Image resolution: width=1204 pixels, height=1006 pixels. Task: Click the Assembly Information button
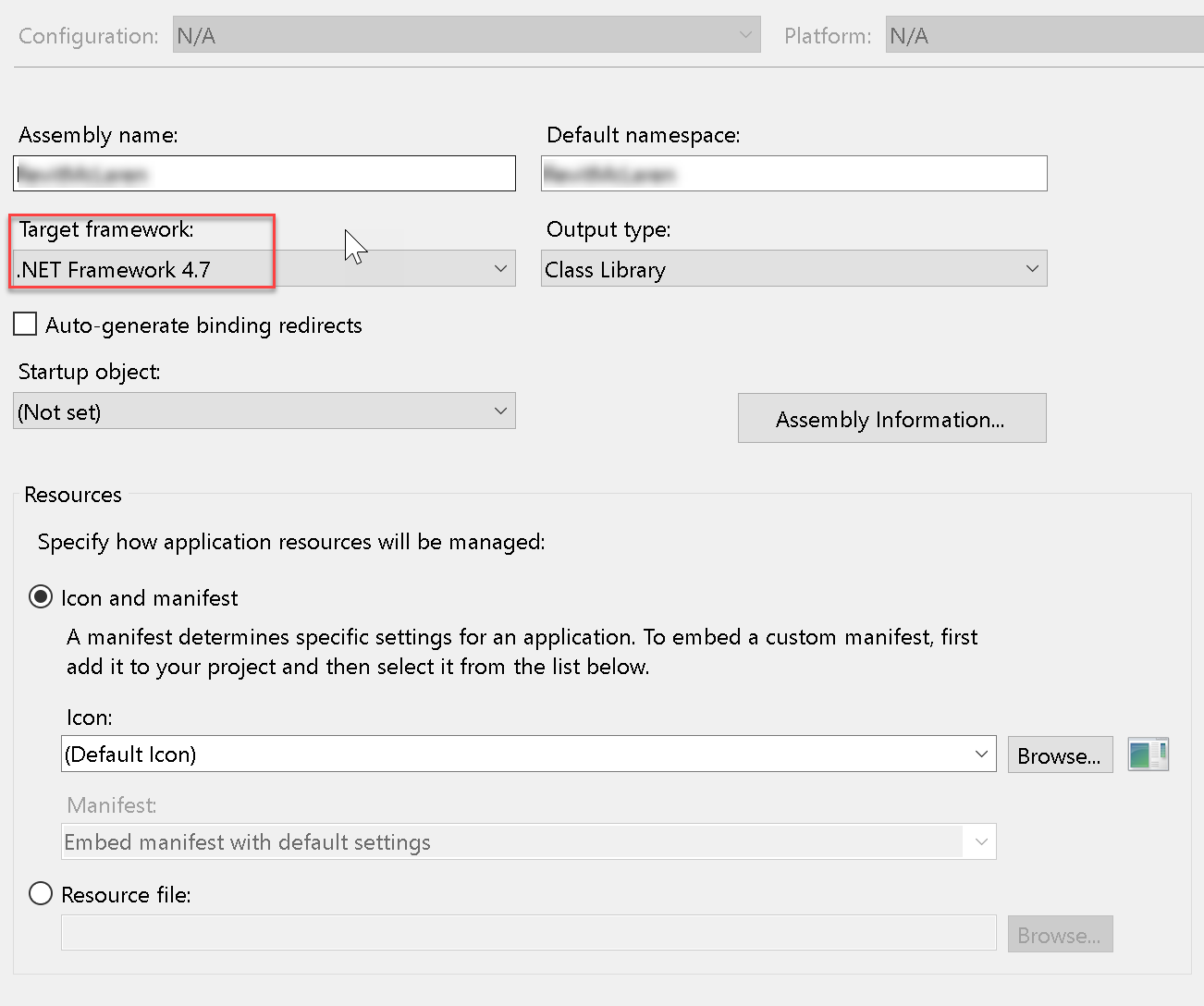(x=891, y=419)
